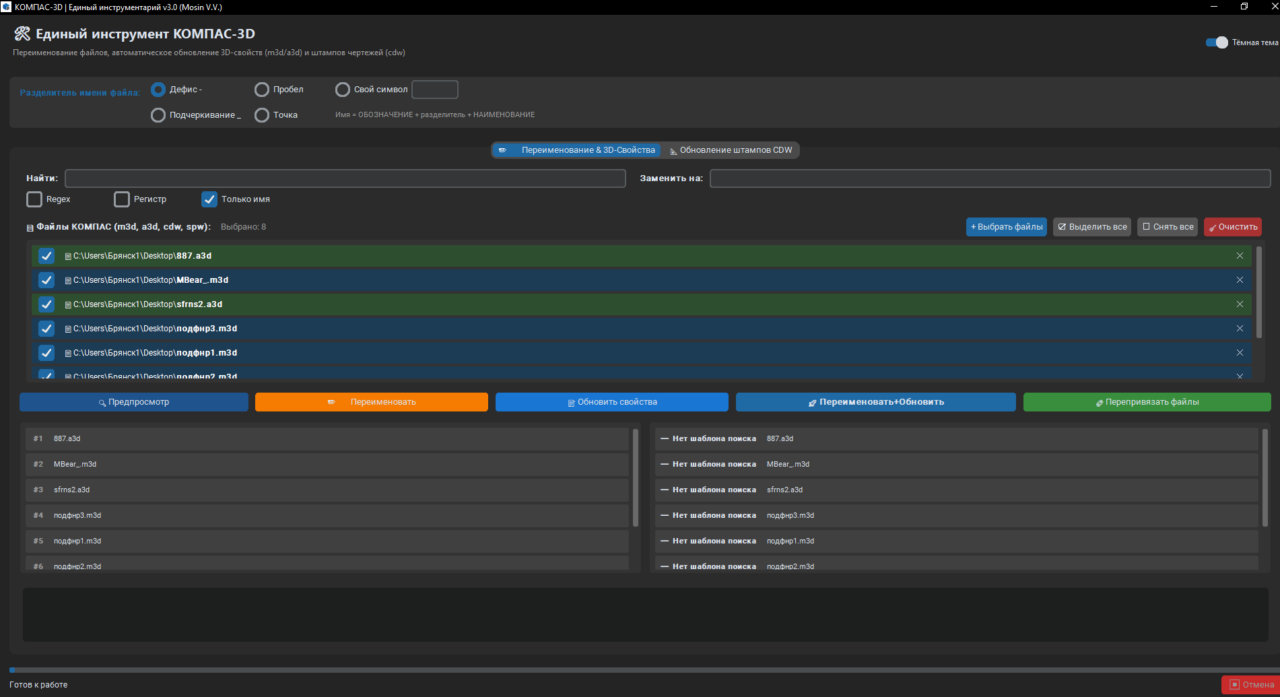1280x697 pixels.
Task: Remove подфнр3.m3d file with its X icon
Action: tap(1239, 328)
